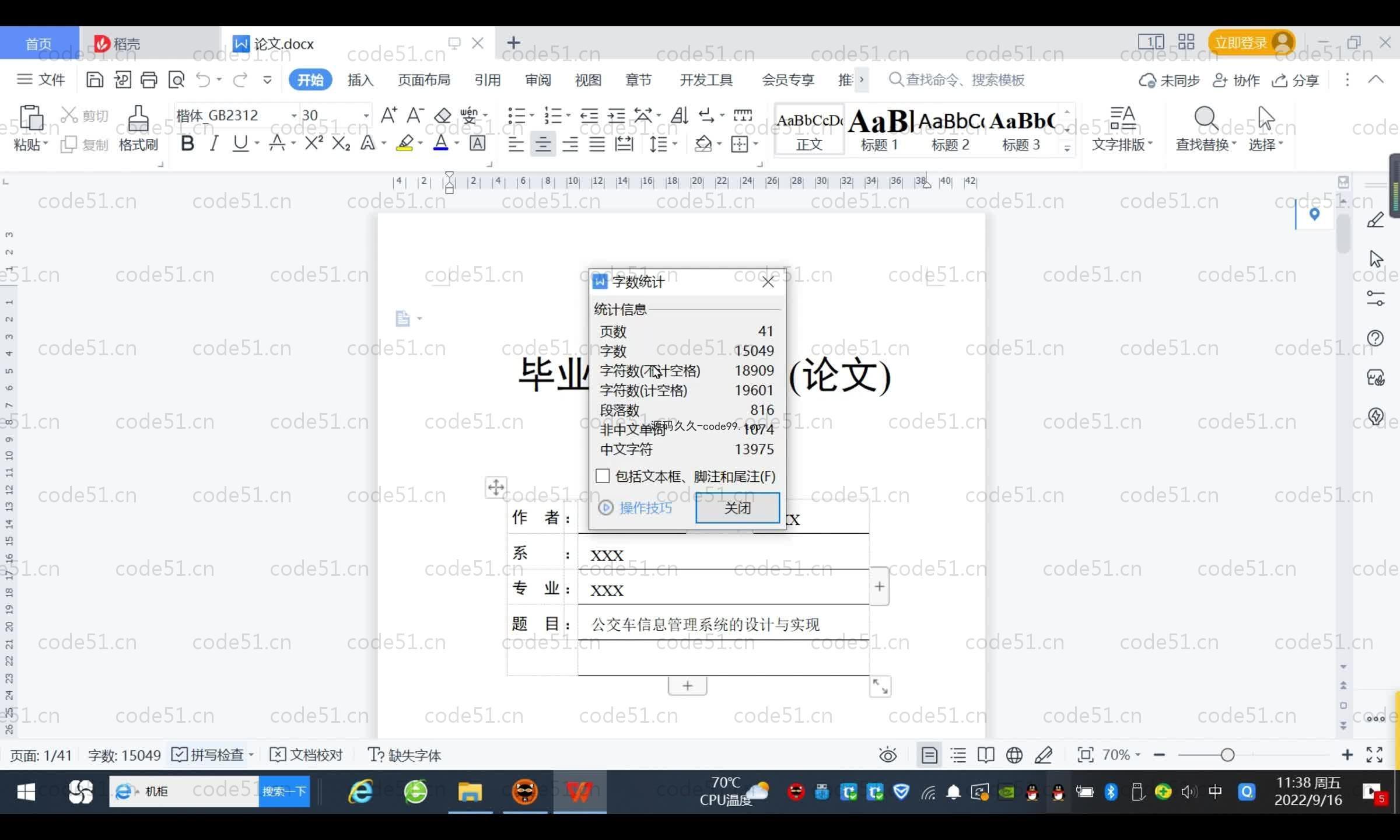Screen dimensions: 1400x840
Task: Click the Paste (粘贴) clipboard icon
Action: (31, 118)
